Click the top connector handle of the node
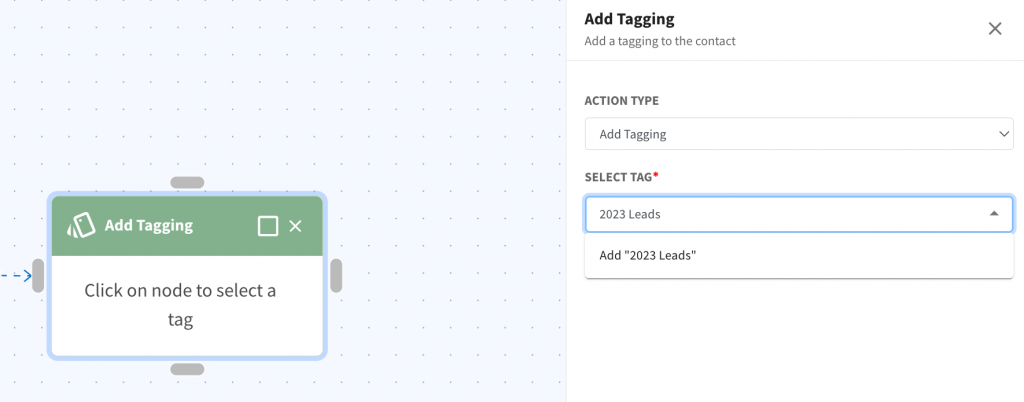1024x402 pixels. click(187, 183)
